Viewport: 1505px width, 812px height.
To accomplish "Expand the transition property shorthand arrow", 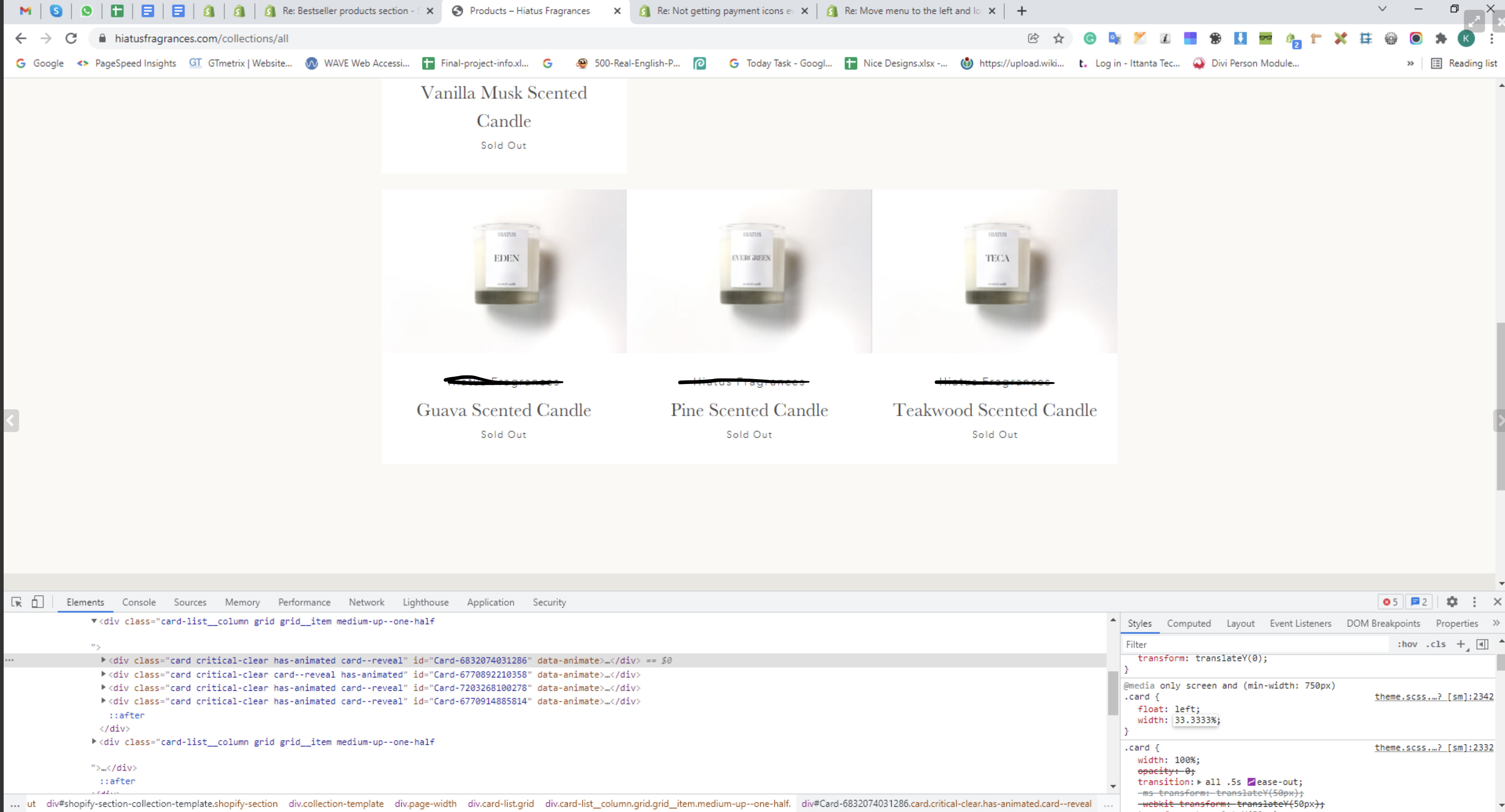I will coord(1199,781).
